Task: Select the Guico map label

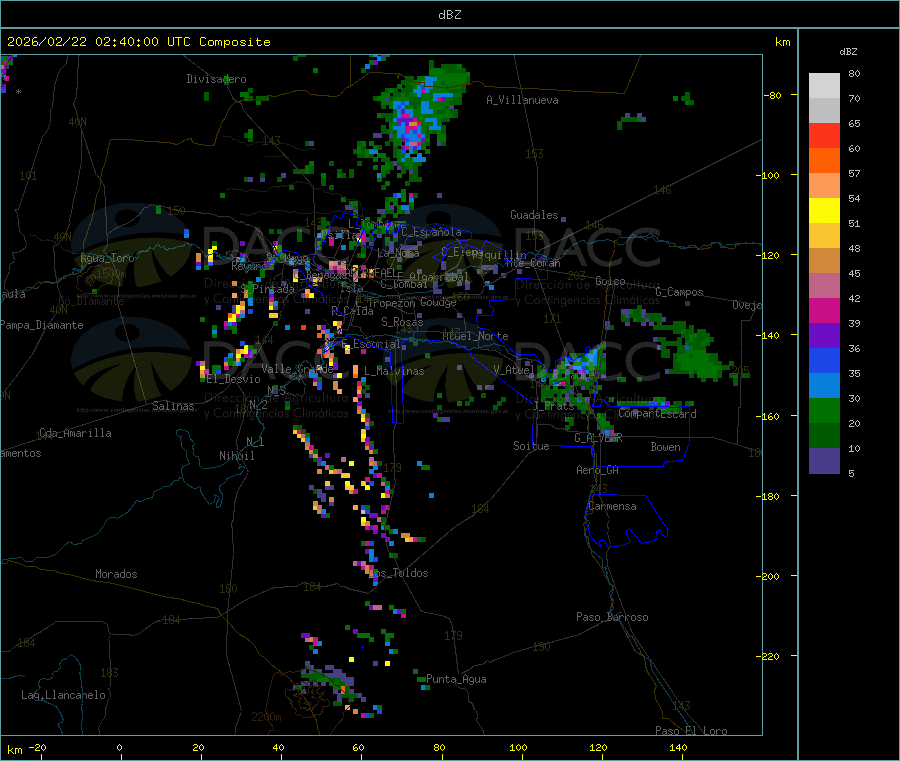Action: tap(610, 281)
